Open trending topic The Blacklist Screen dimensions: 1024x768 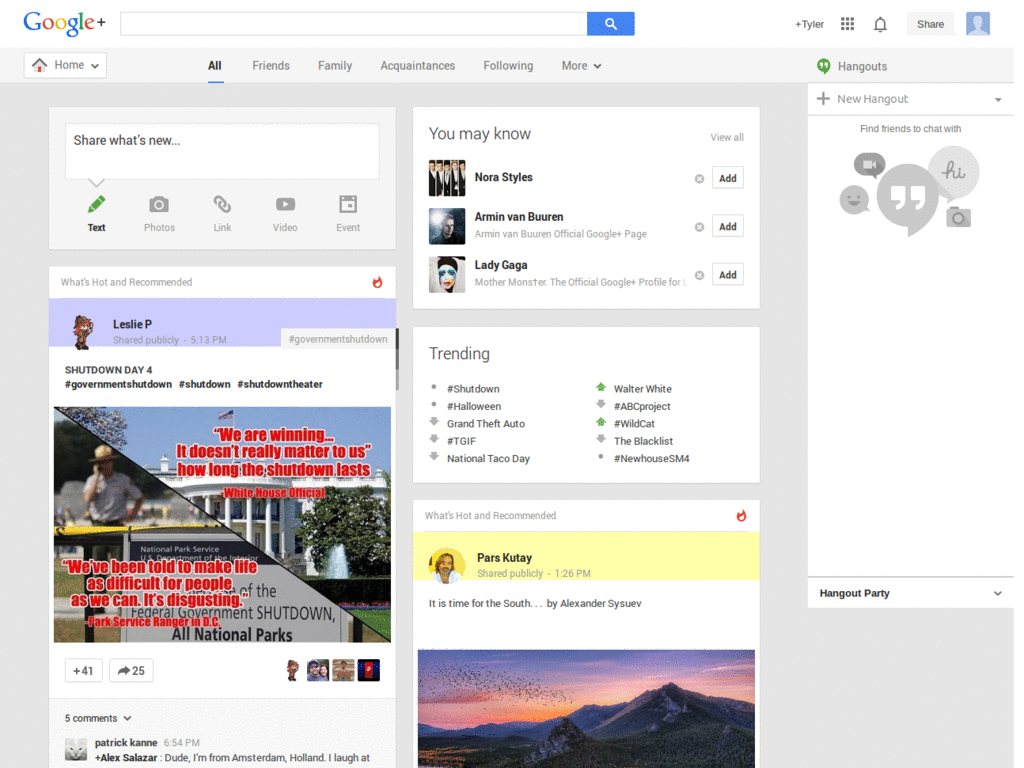643,441
